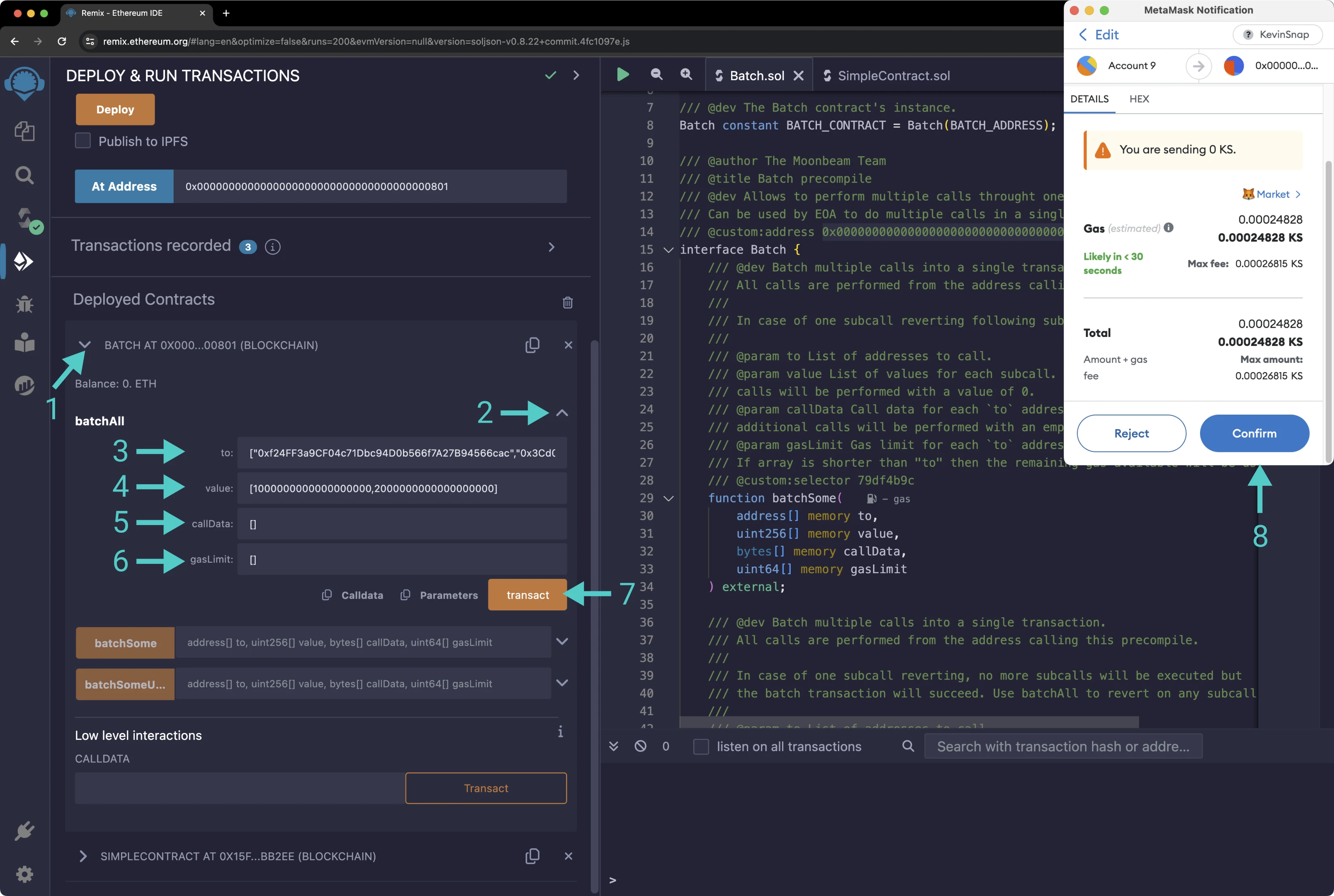Click orange transact button for batchAll

pos(528,595)
